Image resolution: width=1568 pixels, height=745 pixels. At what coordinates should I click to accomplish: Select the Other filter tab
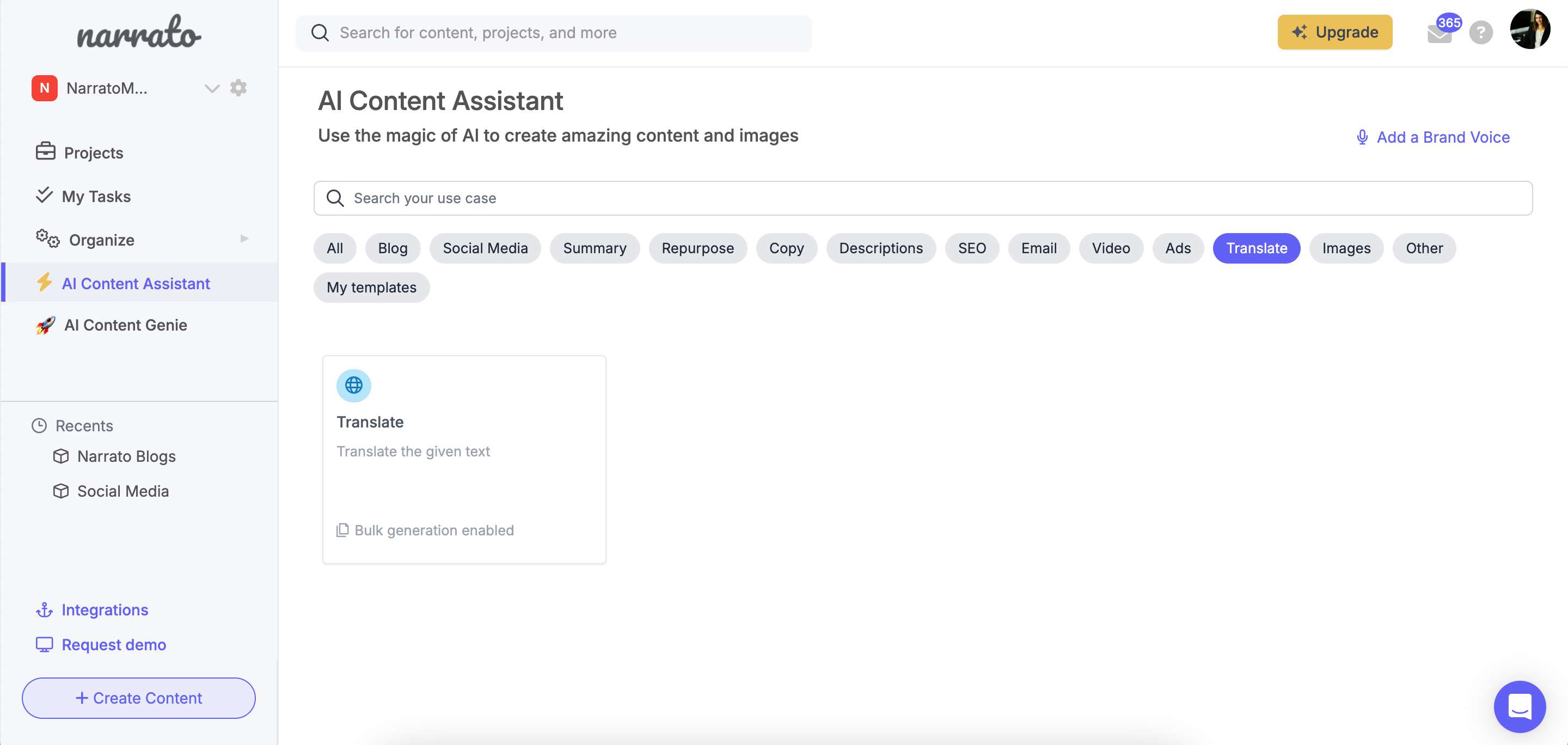[x=1424, y=248]
